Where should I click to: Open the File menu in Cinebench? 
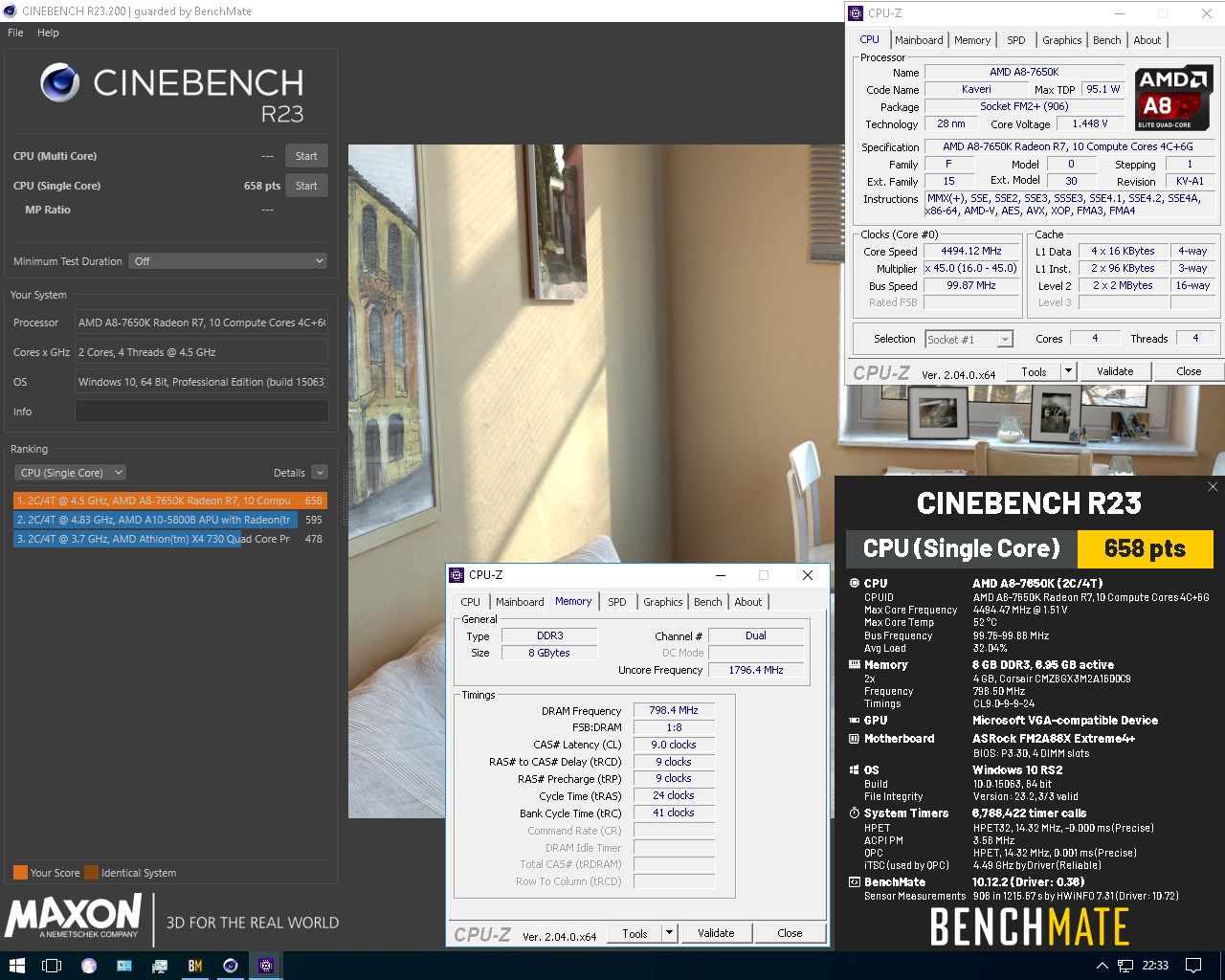click(x=15, y=33)
